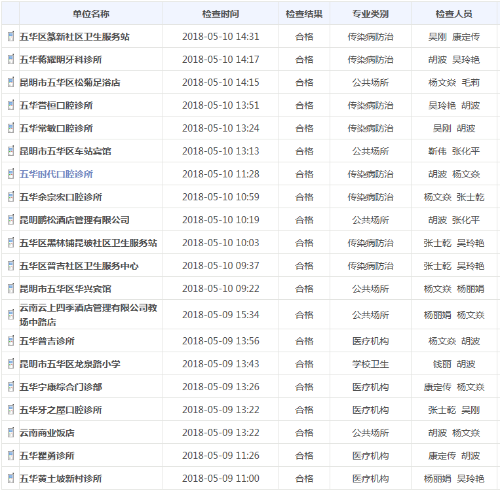The height and width of the screenshot is (491, 500).
Task: Open 昆明市五华区车站宾馆 record
Action: click(65, 151)
